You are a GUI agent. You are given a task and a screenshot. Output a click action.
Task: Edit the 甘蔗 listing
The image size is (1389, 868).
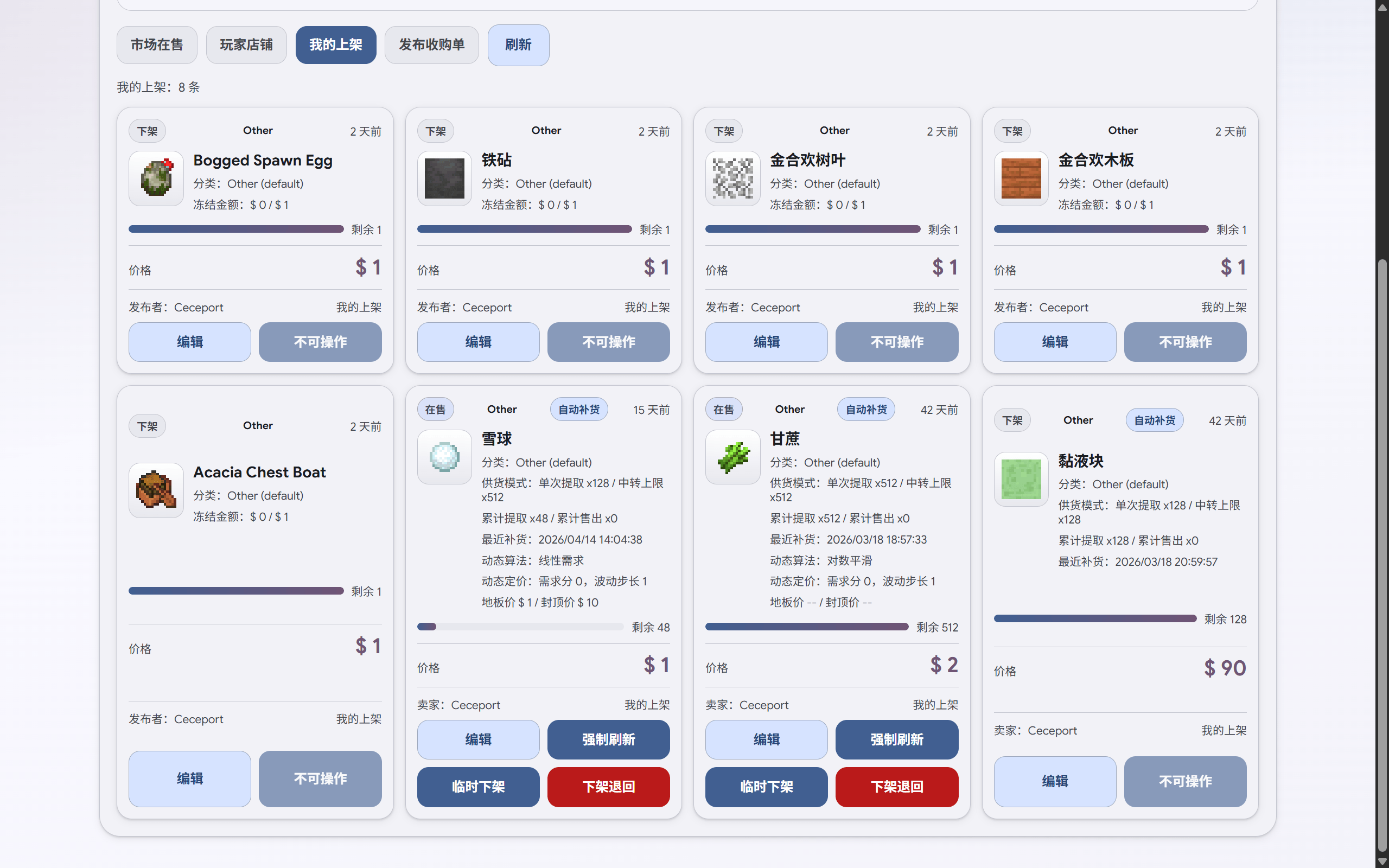click(766, 740)
